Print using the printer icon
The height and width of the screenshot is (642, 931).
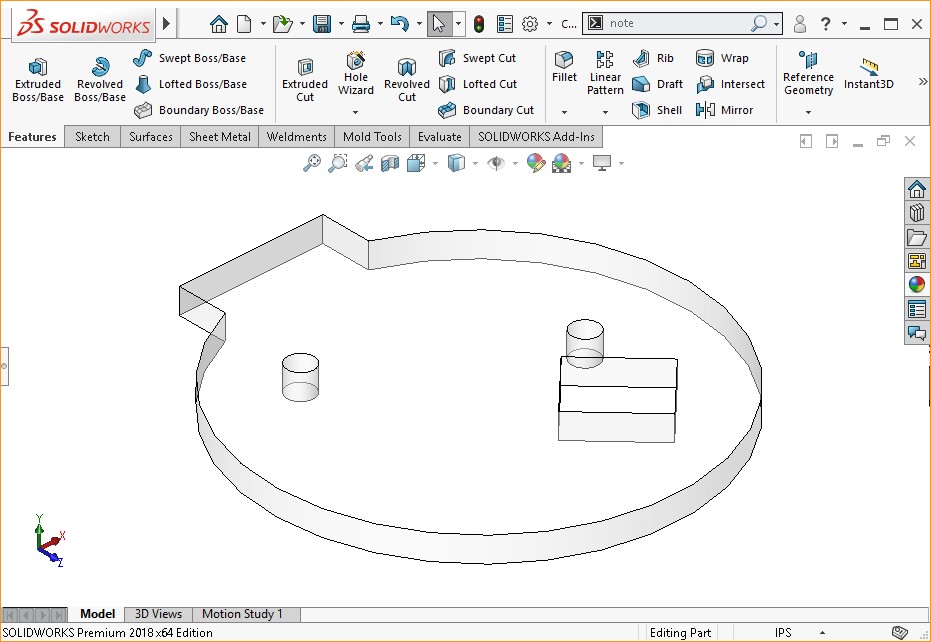click(x=361, y=24)
